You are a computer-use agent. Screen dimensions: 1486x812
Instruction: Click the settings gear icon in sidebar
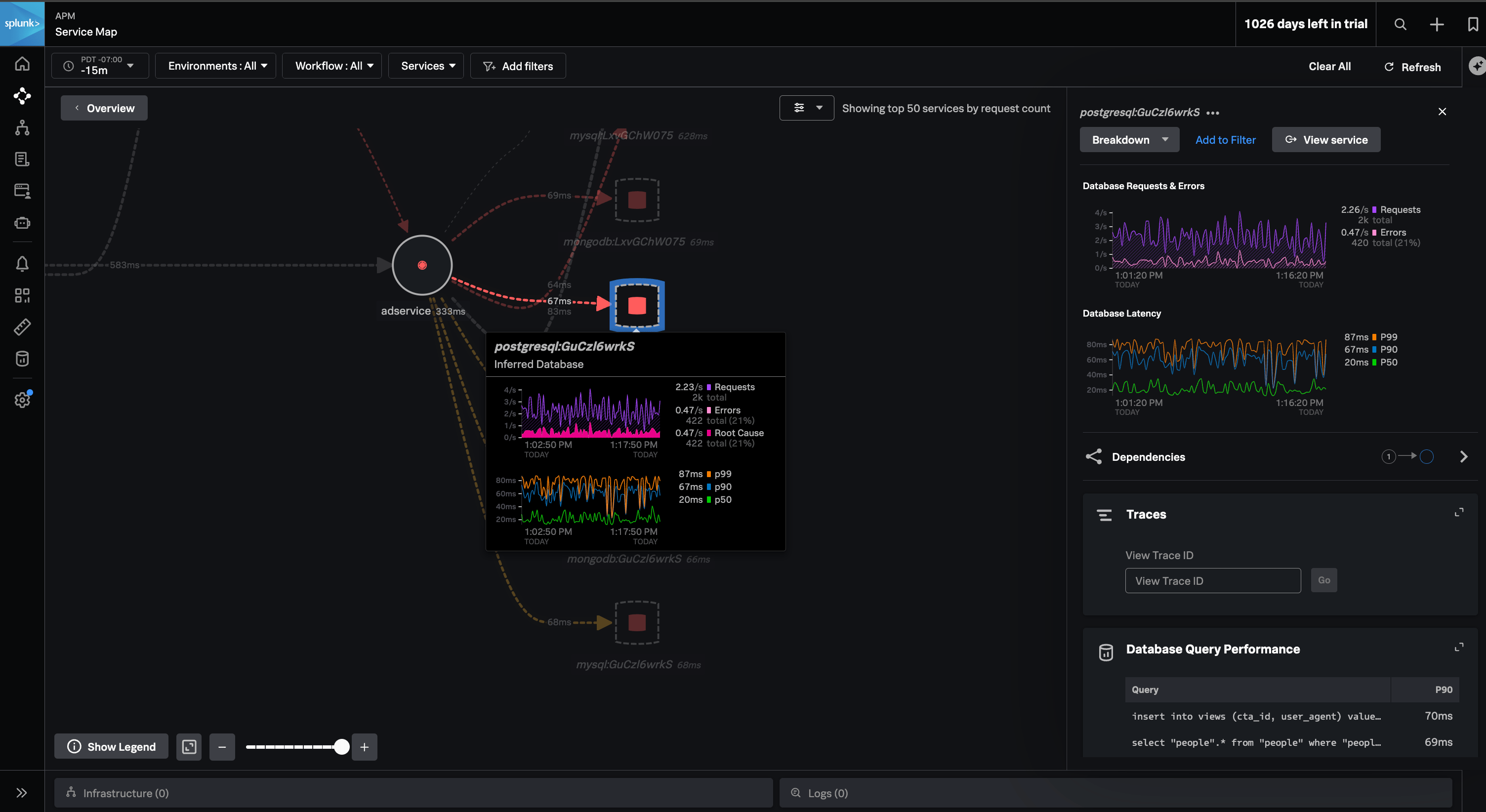click(22, 400)
